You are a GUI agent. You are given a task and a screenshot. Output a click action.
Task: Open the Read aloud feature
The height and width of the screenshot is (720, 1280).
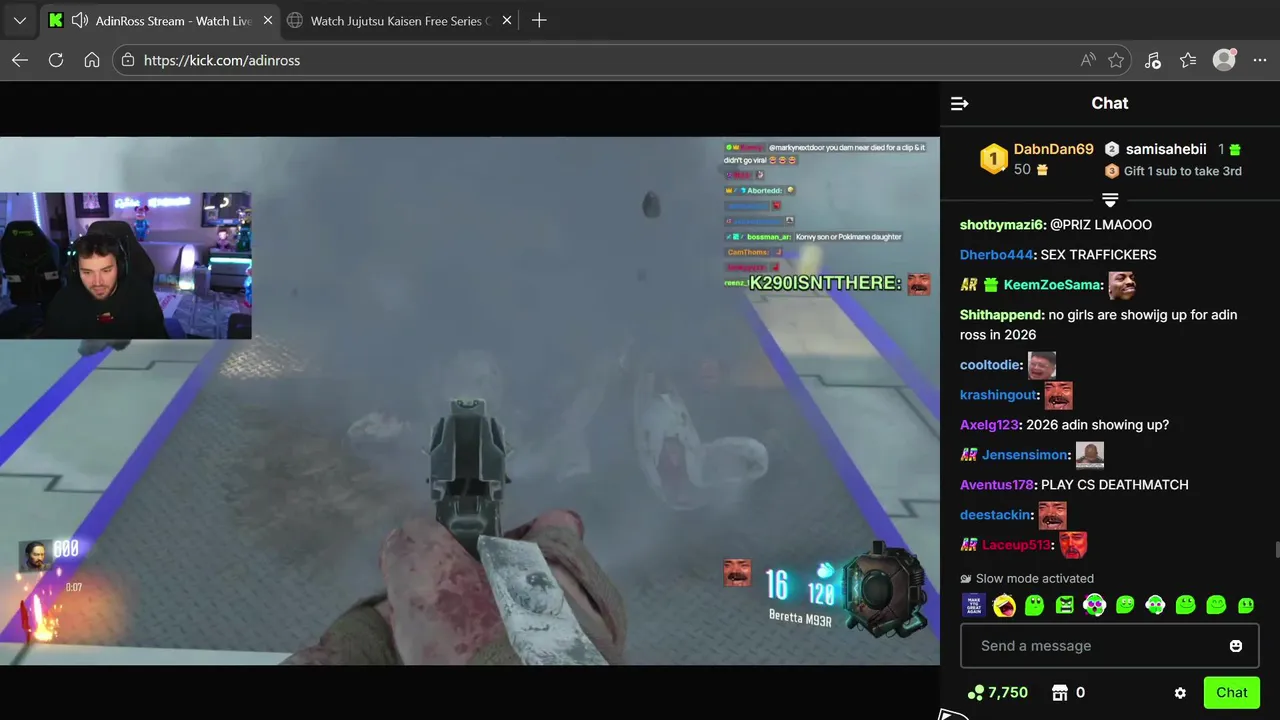(x=1088, y=60)
